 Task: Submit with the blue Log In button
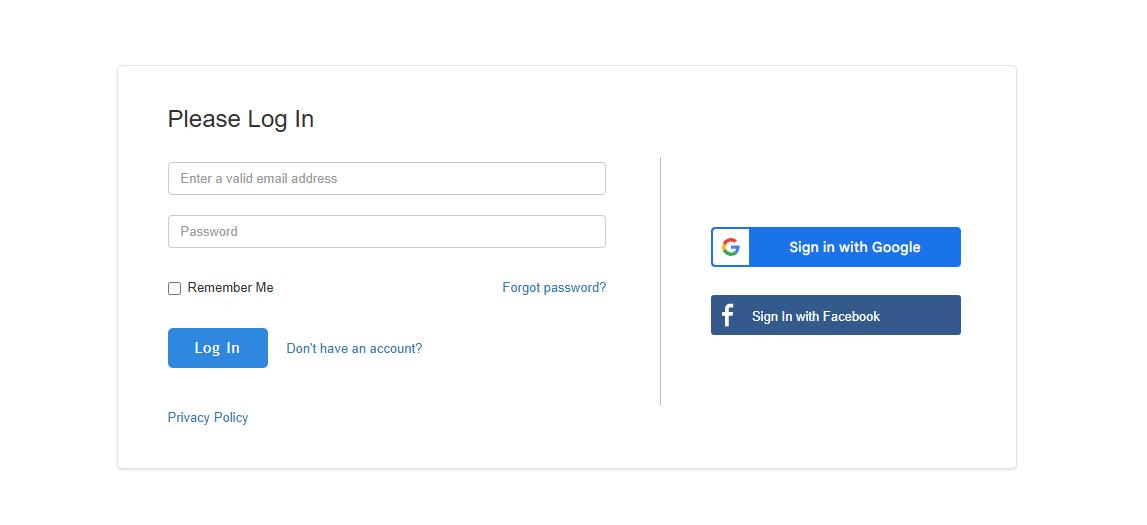click(x=218, y=348)
